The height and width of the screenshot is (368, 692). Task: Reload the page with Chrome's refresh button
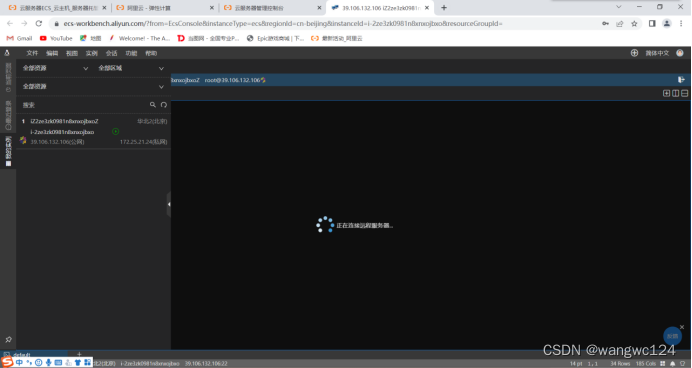pos(39,23)
